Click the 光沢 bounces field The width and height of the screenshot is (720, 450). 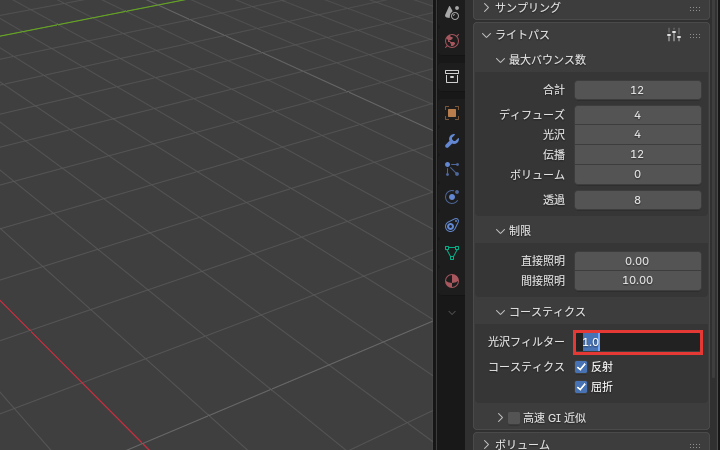pyautogui.click(x=637, y=134)
